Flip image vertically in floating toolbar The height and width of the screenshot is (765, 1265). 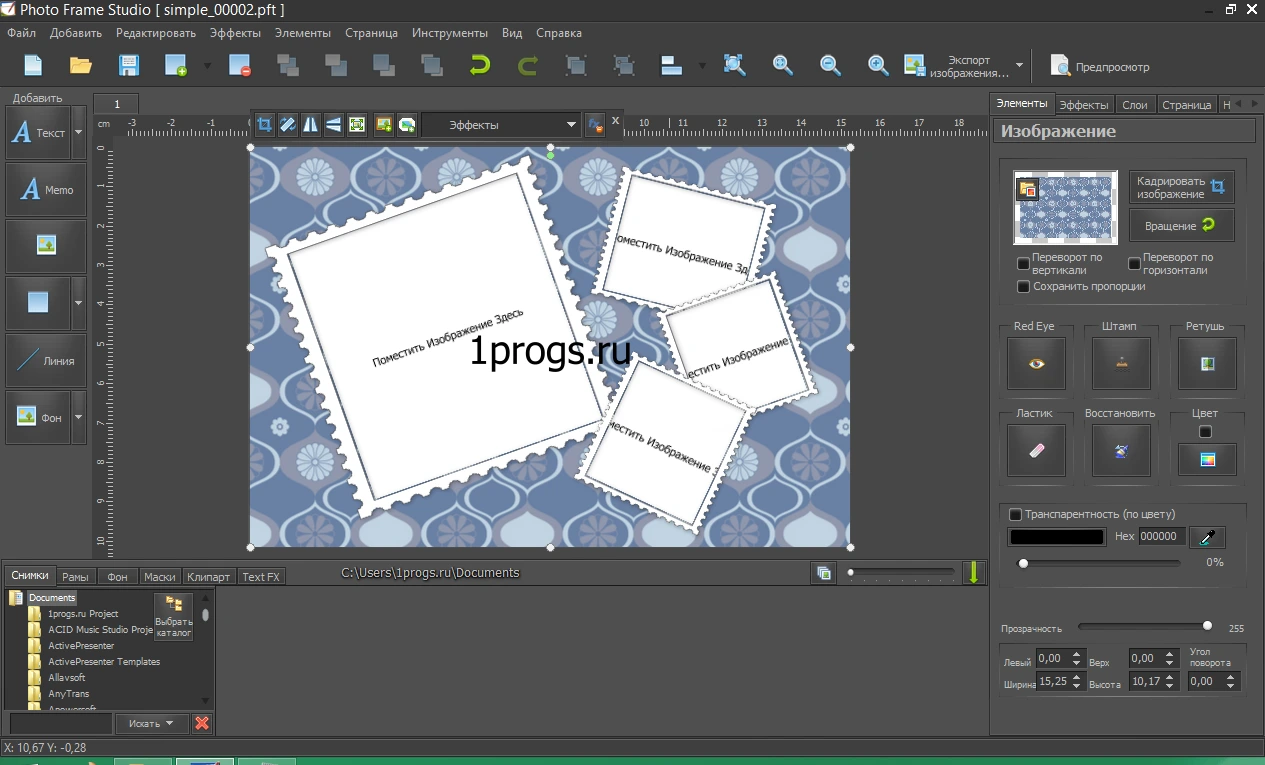(x=333, y=125)
